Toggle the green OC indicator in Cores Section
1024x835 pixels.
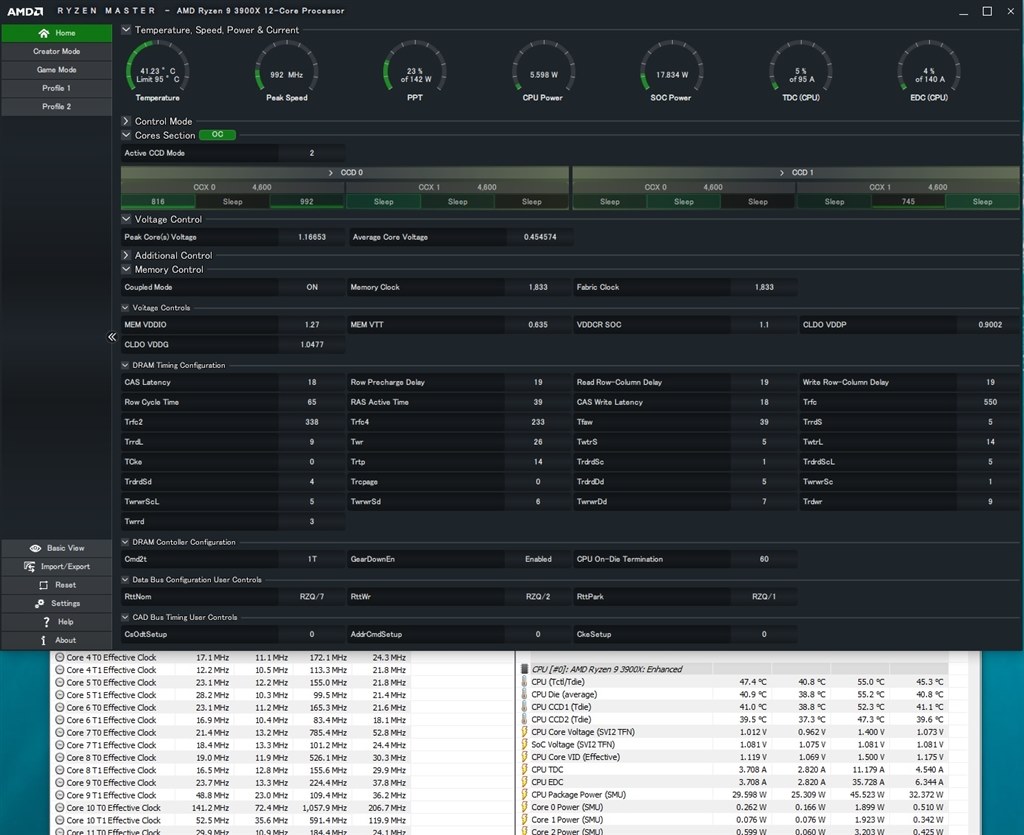[x=217, y=135]
